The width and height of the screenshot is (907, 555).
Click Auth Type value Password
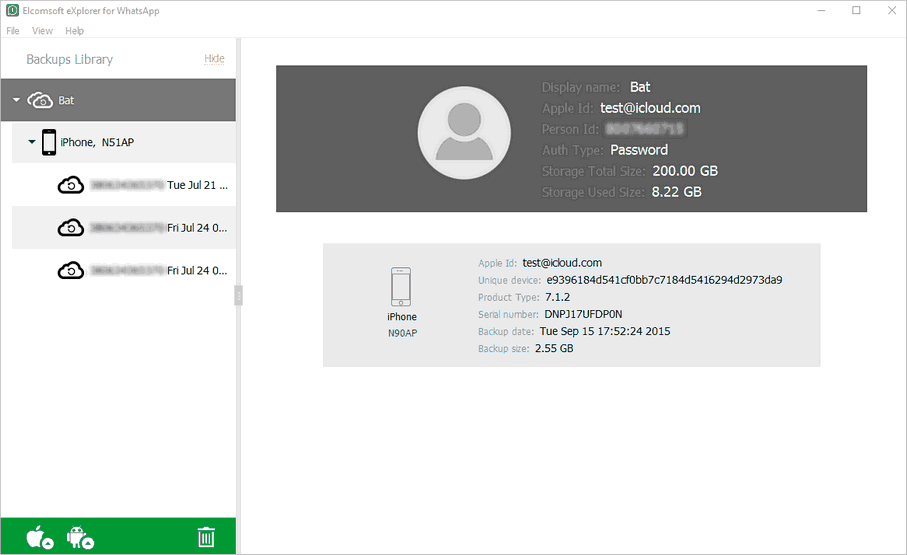tap(639, 150)
